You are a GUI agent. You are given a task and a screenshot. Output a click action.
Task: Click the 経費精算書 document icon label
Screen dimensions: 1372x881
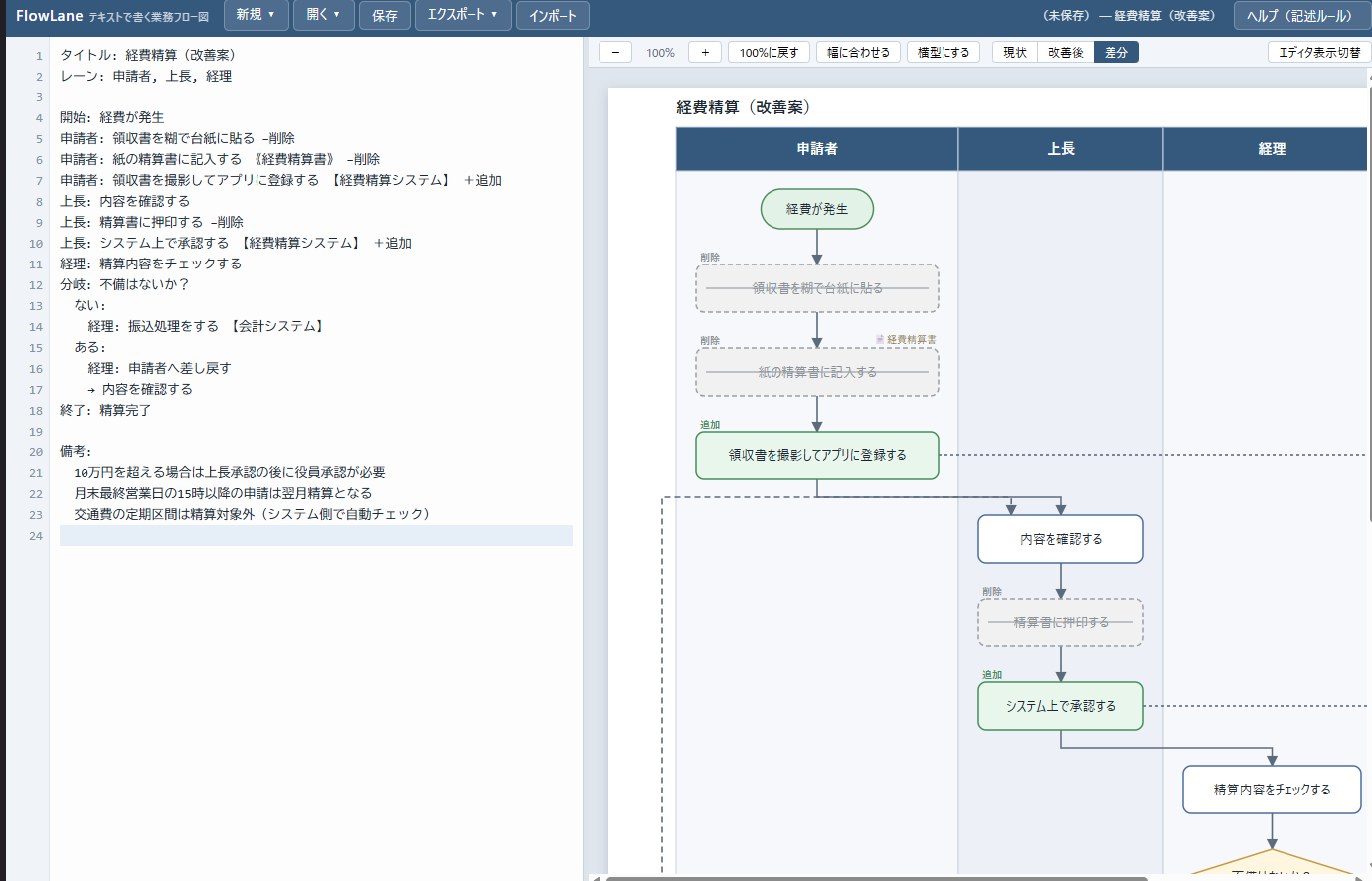[907, 340]
